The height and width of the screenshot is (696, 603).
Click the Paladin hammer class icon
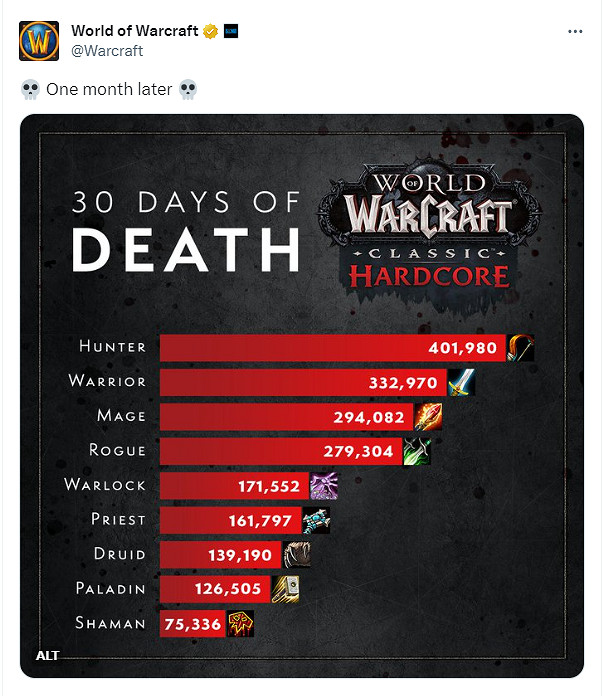[x=285, y=589]
